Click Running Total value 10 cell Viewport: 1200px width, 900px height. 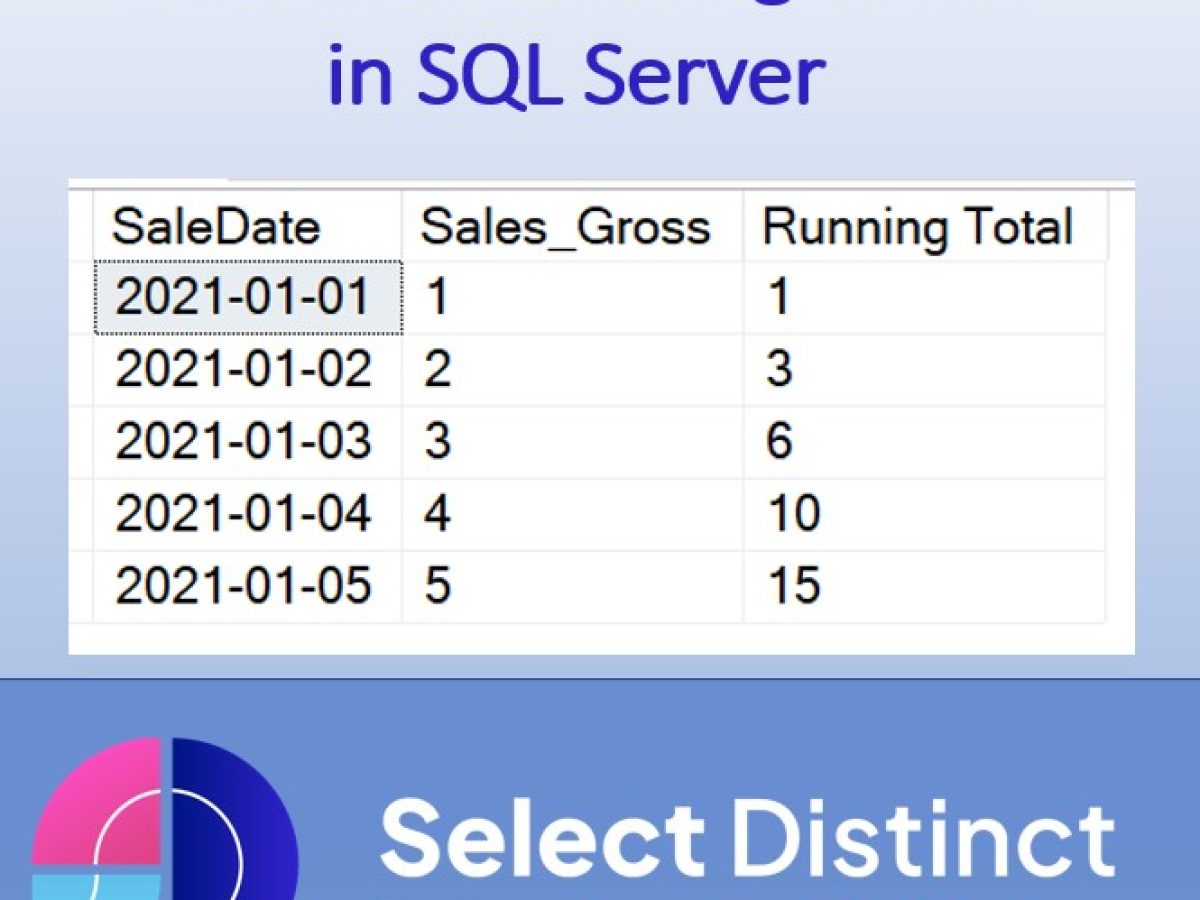pos(925,514)
